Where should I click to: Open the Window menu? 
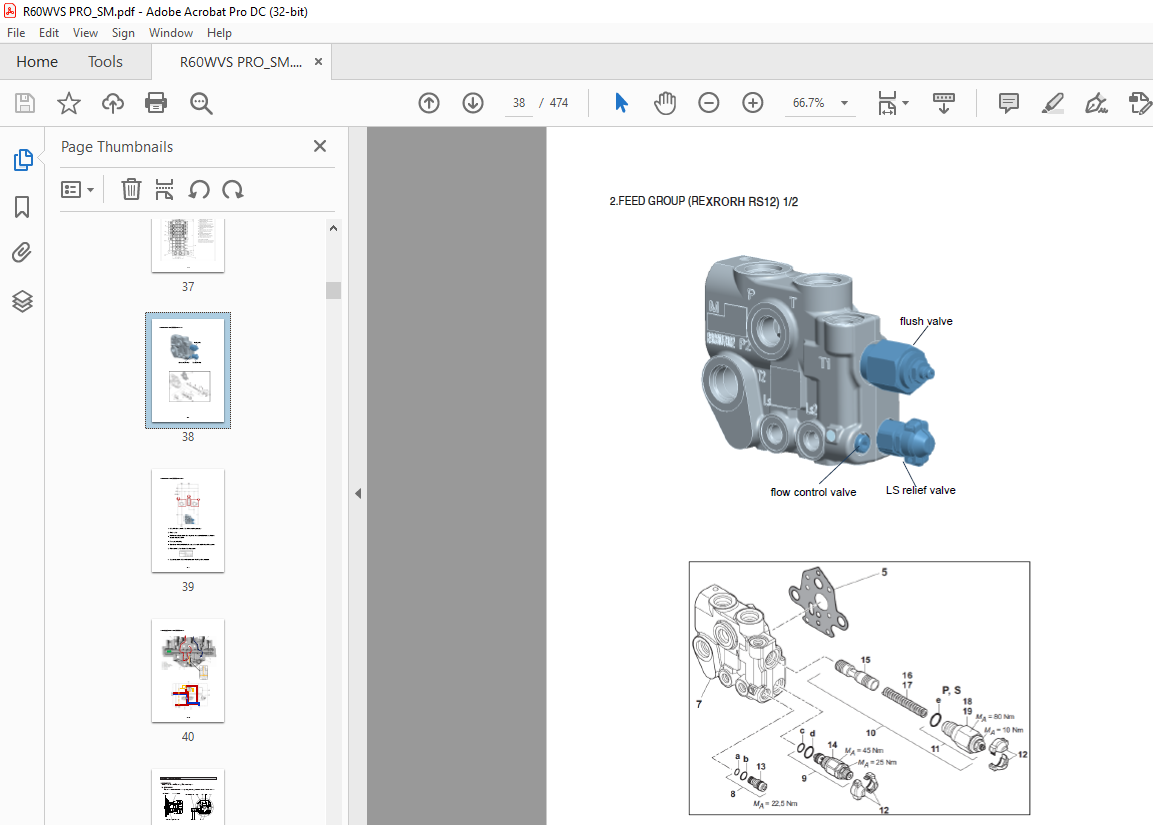(x=171, y=33)
